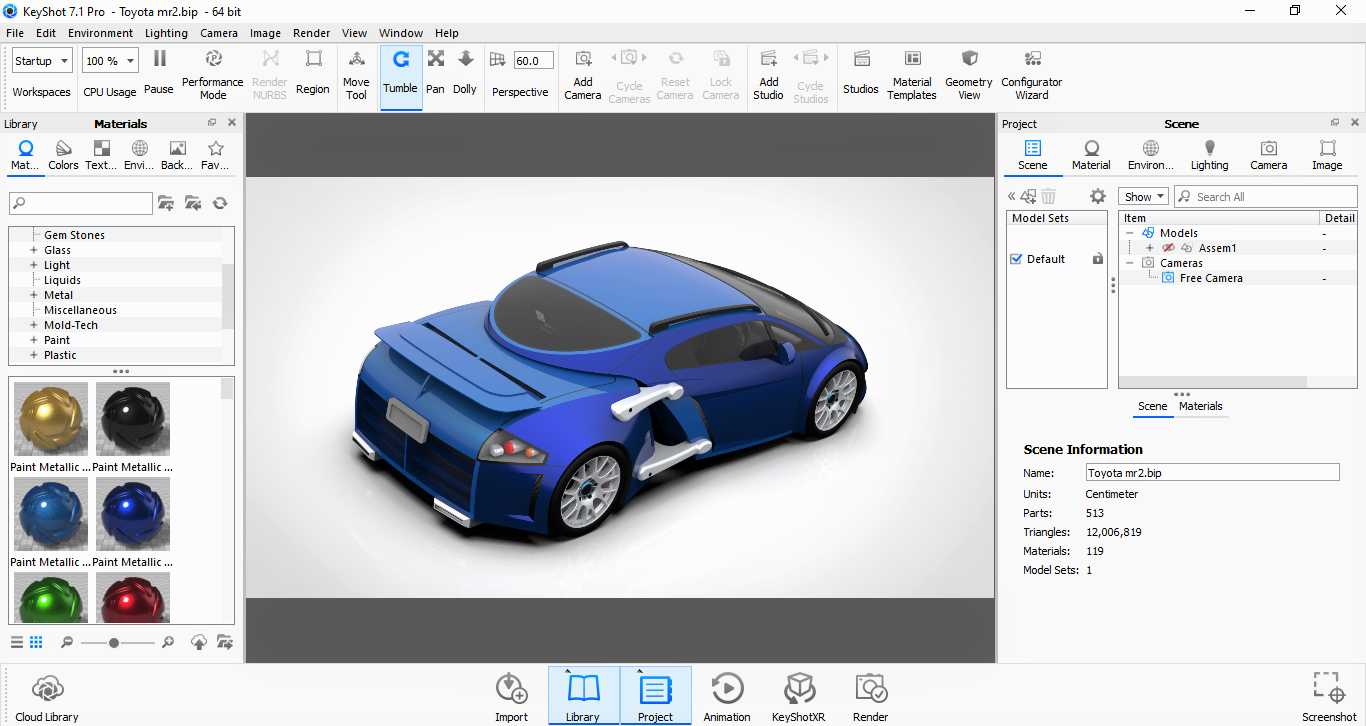Toggle Performance Mode on
Viewport: 1366px width, 726px height.
pos(213,75)
